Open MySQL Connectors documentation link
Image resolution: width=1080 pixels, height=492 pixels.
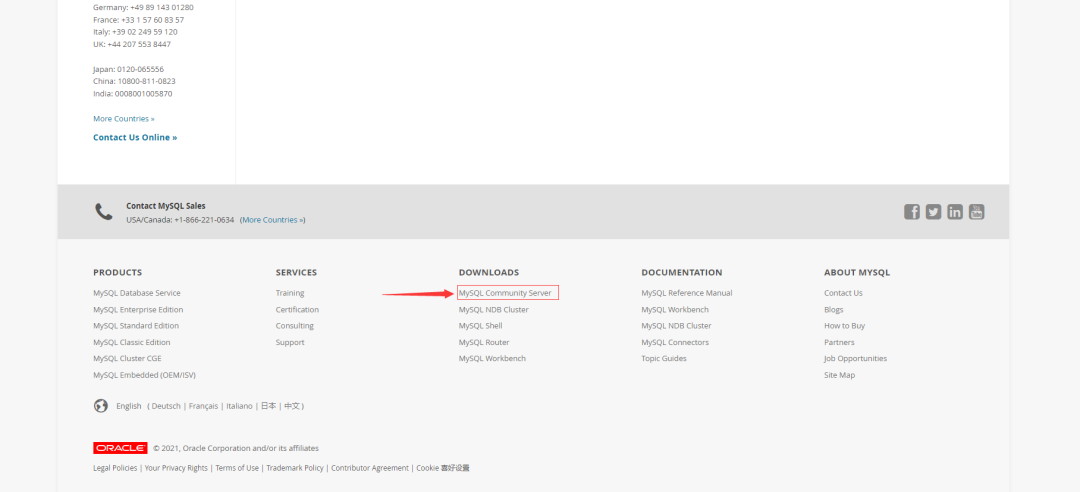coord(675,342)
